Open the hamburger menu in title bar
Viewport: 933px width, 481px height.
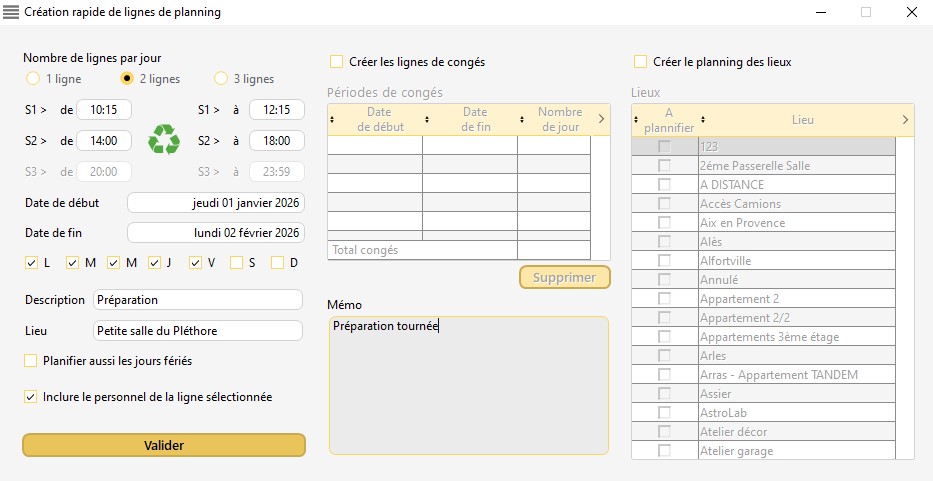coord(12,12)
